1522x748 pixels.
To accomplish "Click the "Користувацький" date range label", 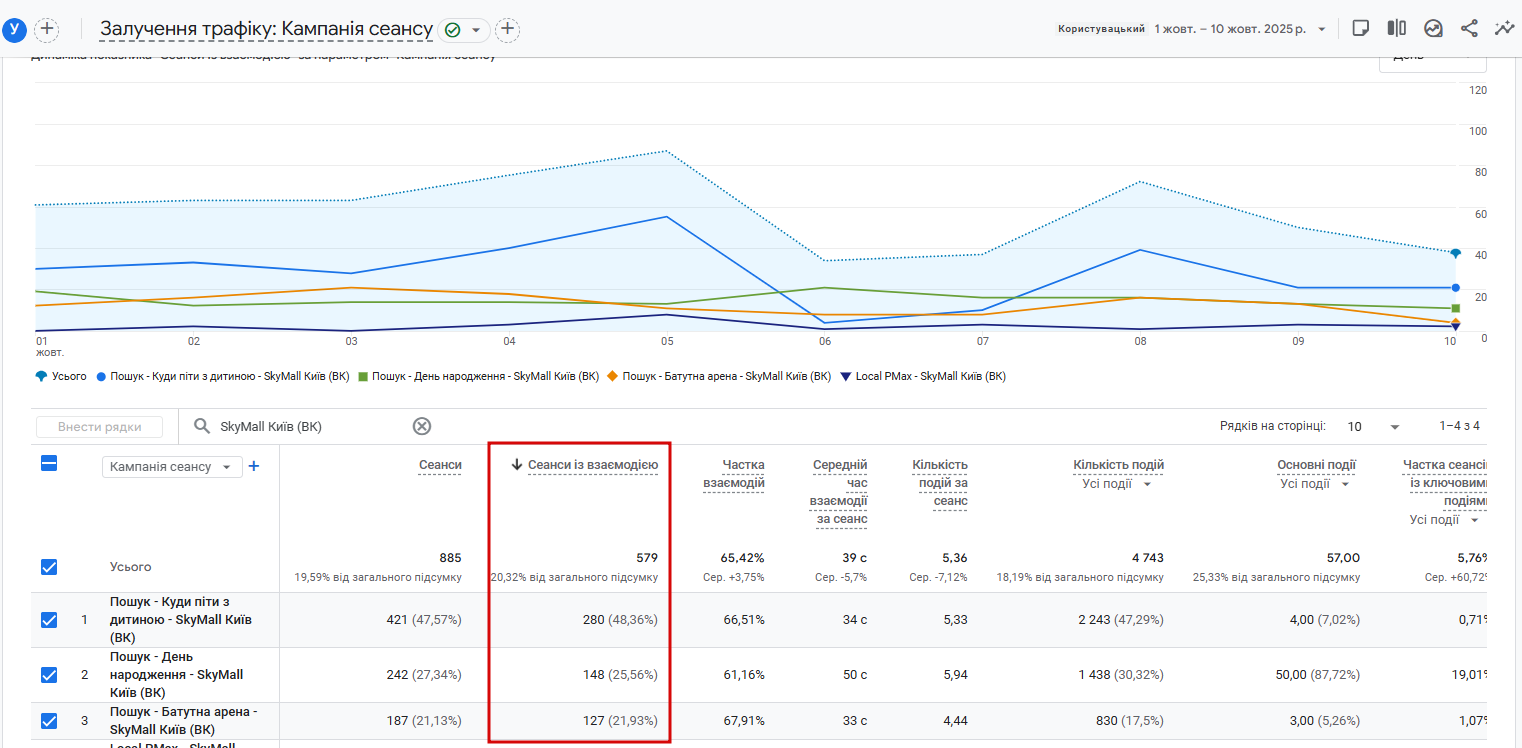I will (1101, 29).
